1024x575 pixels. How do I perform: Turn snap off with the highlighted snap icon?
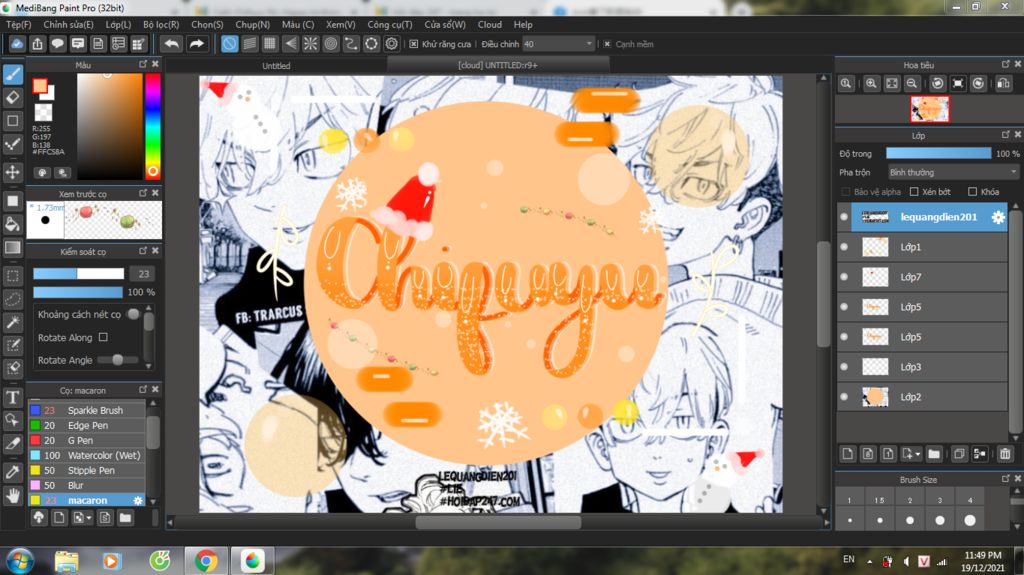pos(229,44)
